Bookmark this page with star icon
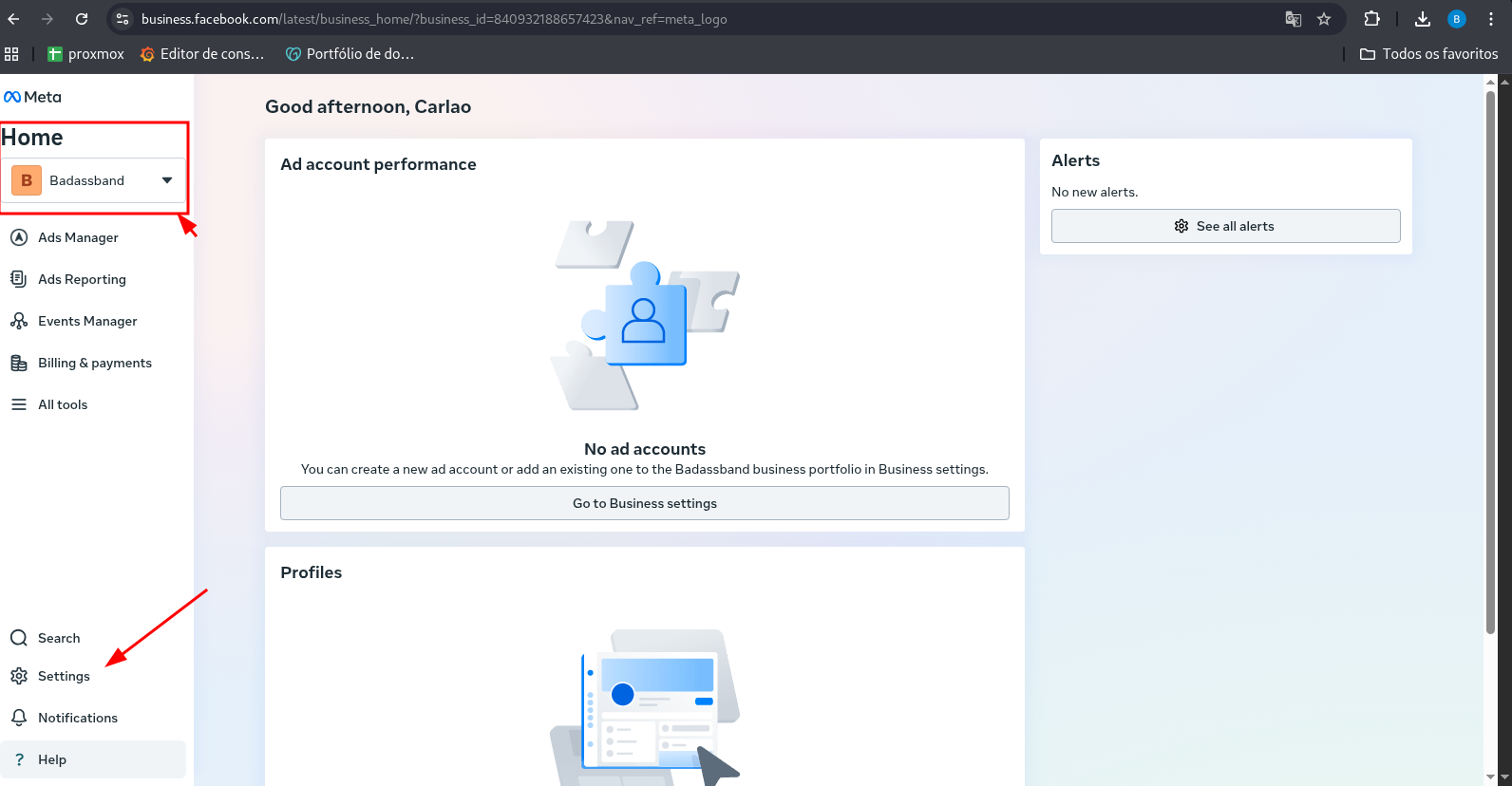 [1324, 19]
